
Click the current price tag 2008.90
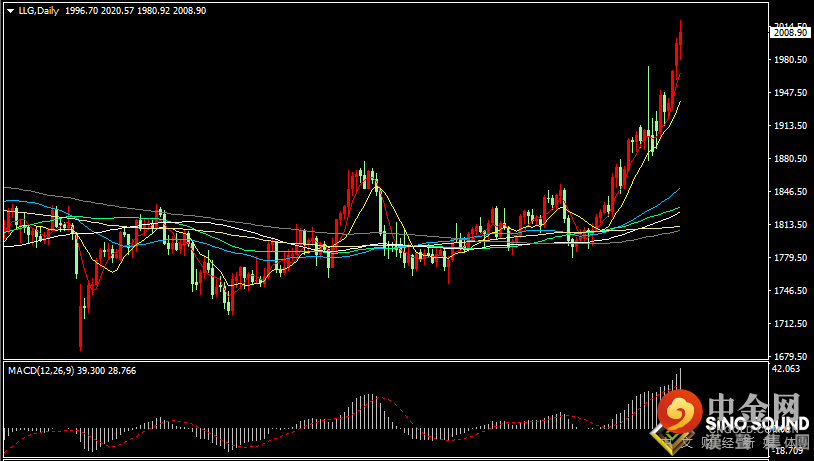click(790, 33)
